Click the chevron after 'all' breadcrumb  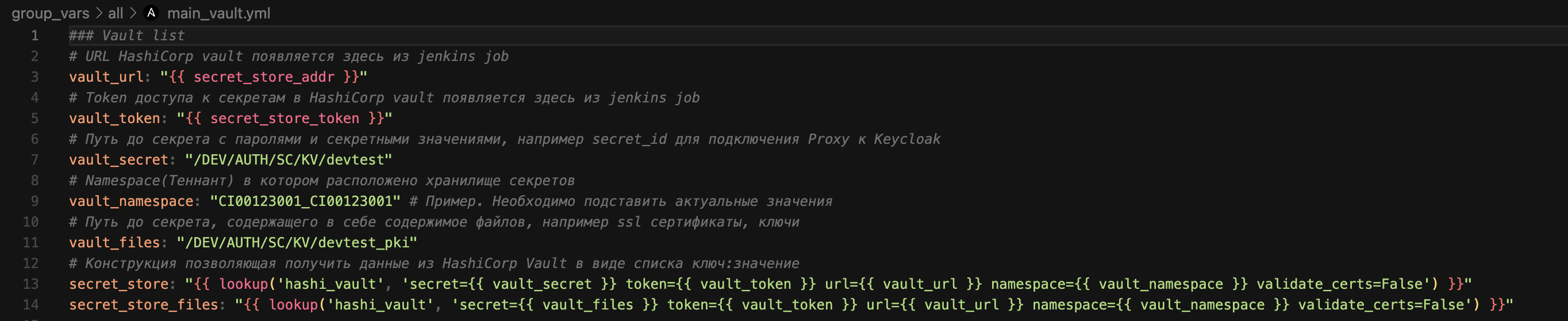(x=133, y=13)
